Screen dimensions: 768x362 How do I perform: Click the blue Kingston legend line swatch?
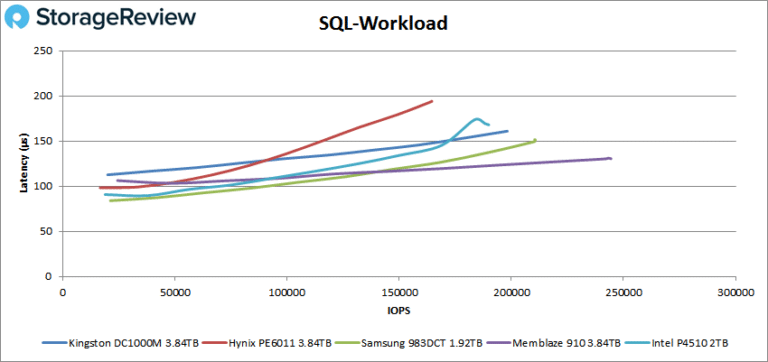(54, 343)
